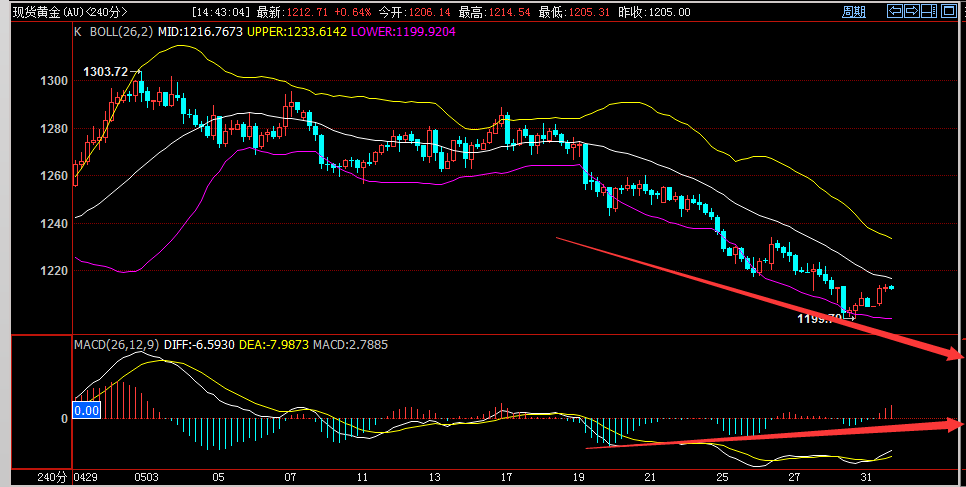Viewport: 966px width, 487px height.
Task: Click the K chart type label
Action: pyautogui.click(x=77, y=31)
